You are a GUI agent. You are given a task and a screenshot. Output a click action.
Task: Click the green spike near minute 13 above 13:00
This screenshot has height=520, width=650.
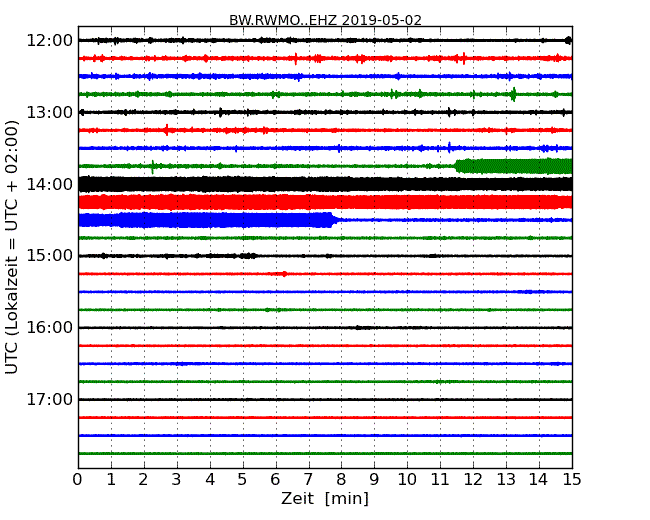[x=514, y=95]
